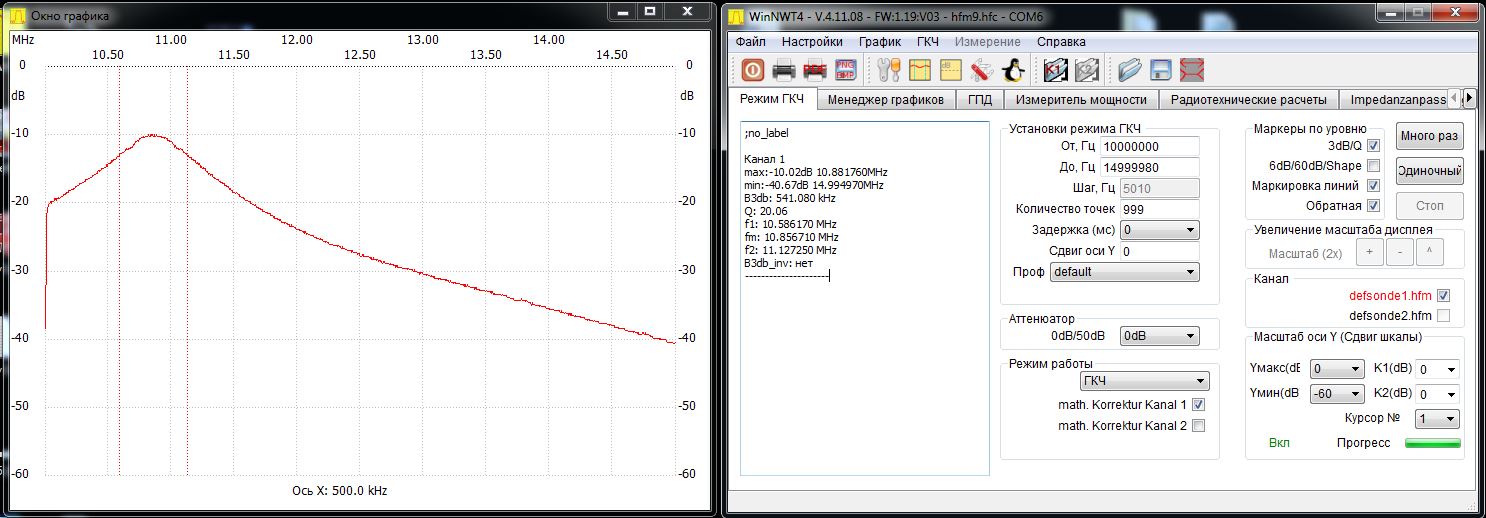Click the dB grid toolbar icon

950,70
